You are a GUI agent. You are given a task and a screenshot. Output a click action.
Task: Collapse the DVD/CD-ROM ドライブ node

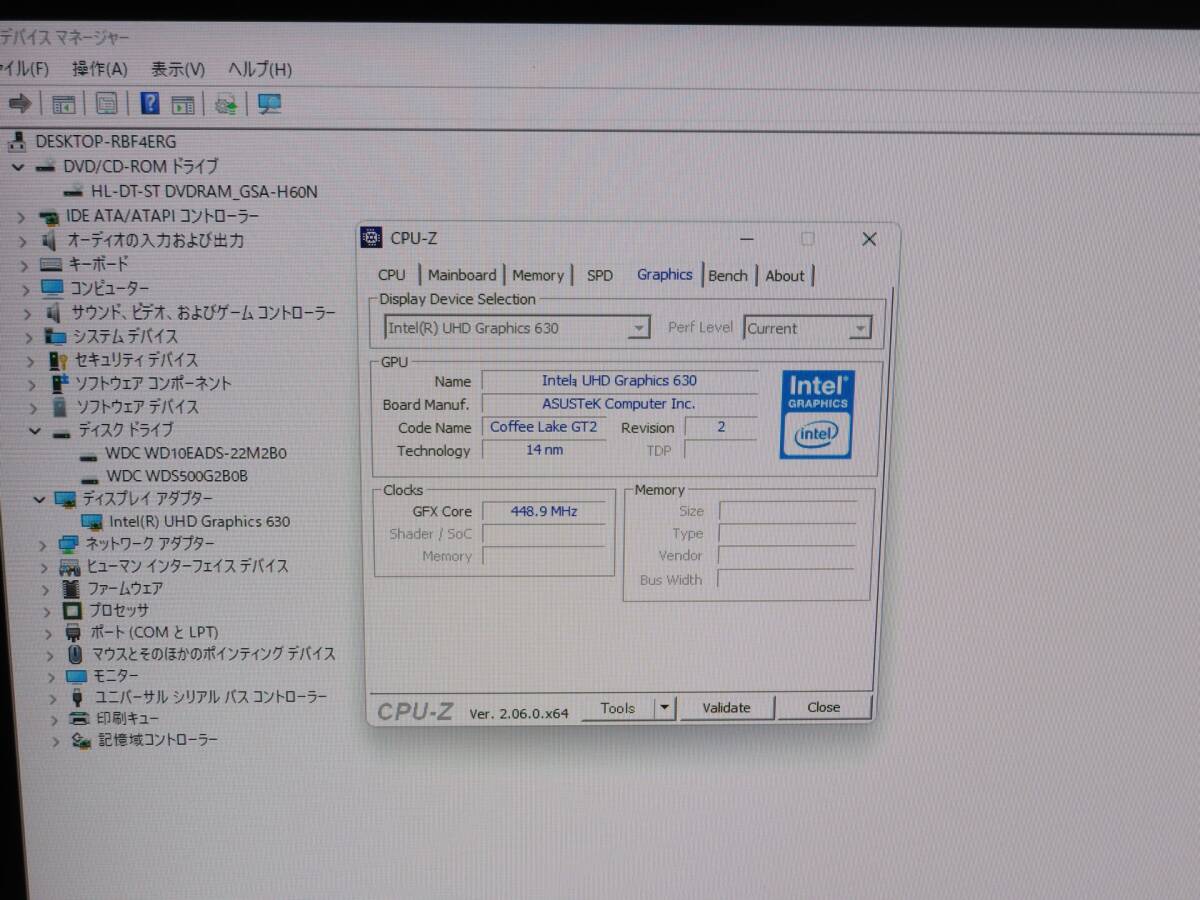pyautogui.click(x=17, y=167)
